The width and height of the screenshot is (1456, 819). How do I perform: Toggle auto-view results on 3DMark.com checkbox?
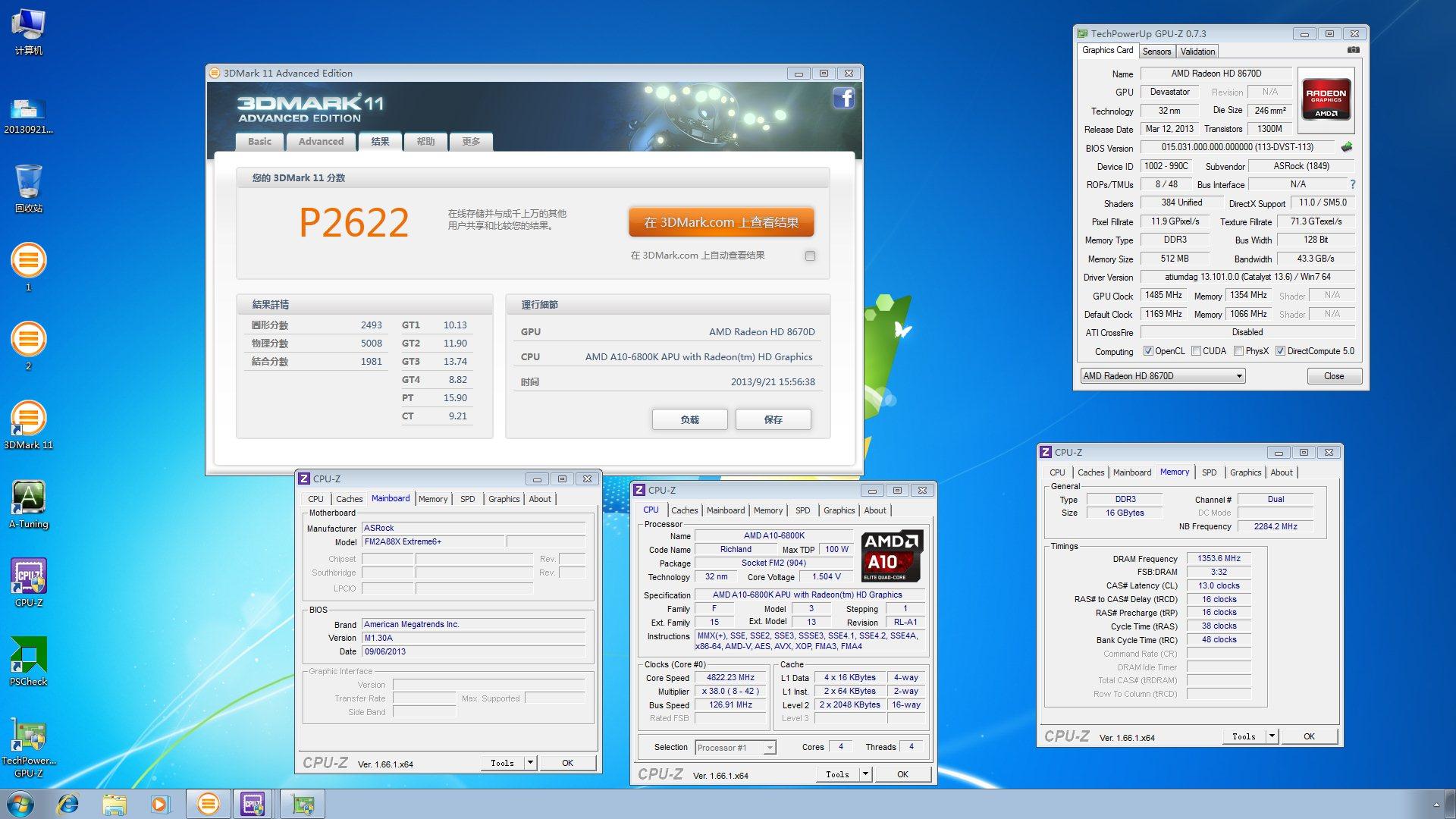[x=810, y=256]
